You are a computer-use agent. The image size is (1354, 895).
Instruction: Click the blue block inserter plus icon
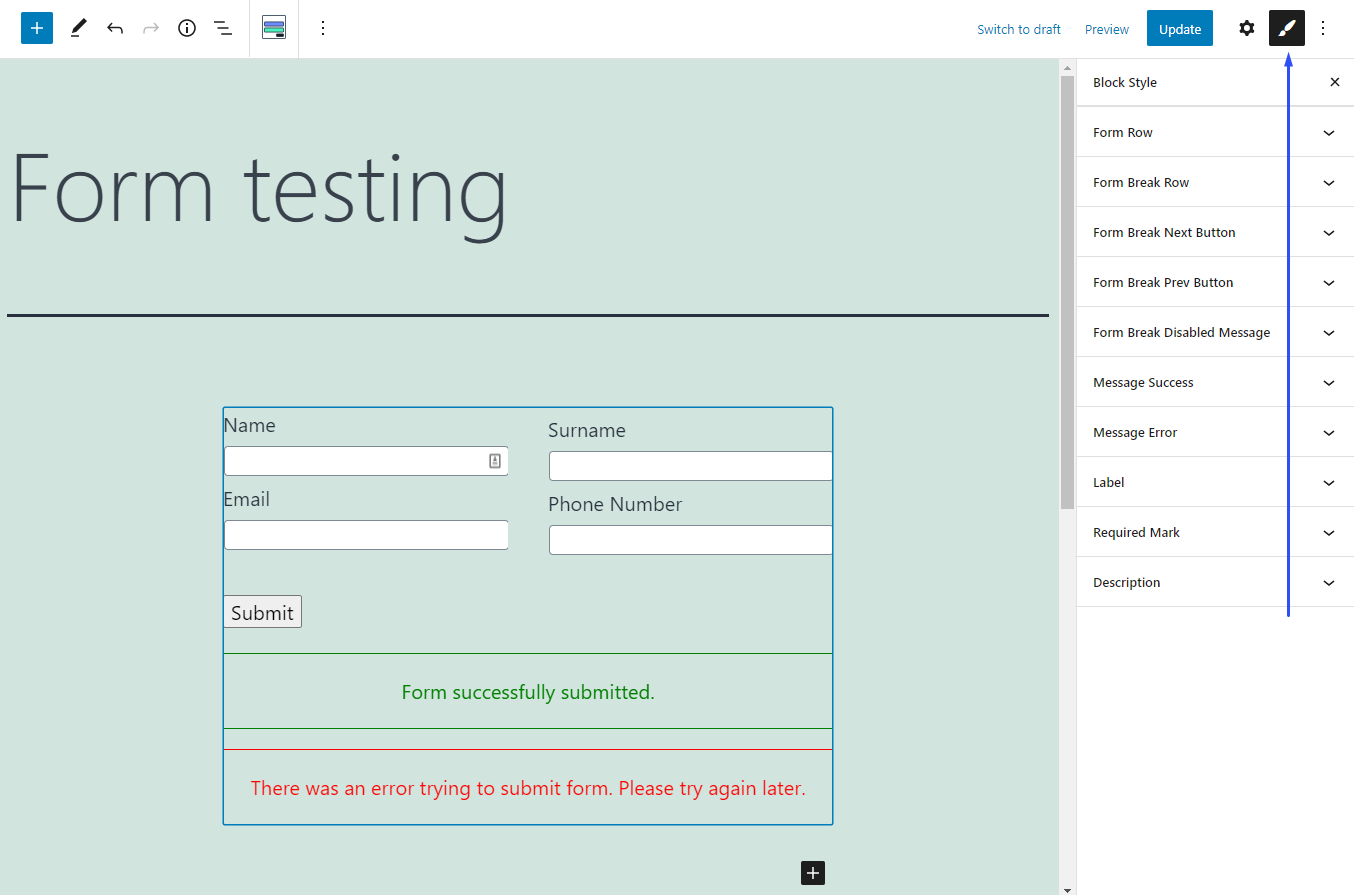pyautogui.click(x=37, y=28)
